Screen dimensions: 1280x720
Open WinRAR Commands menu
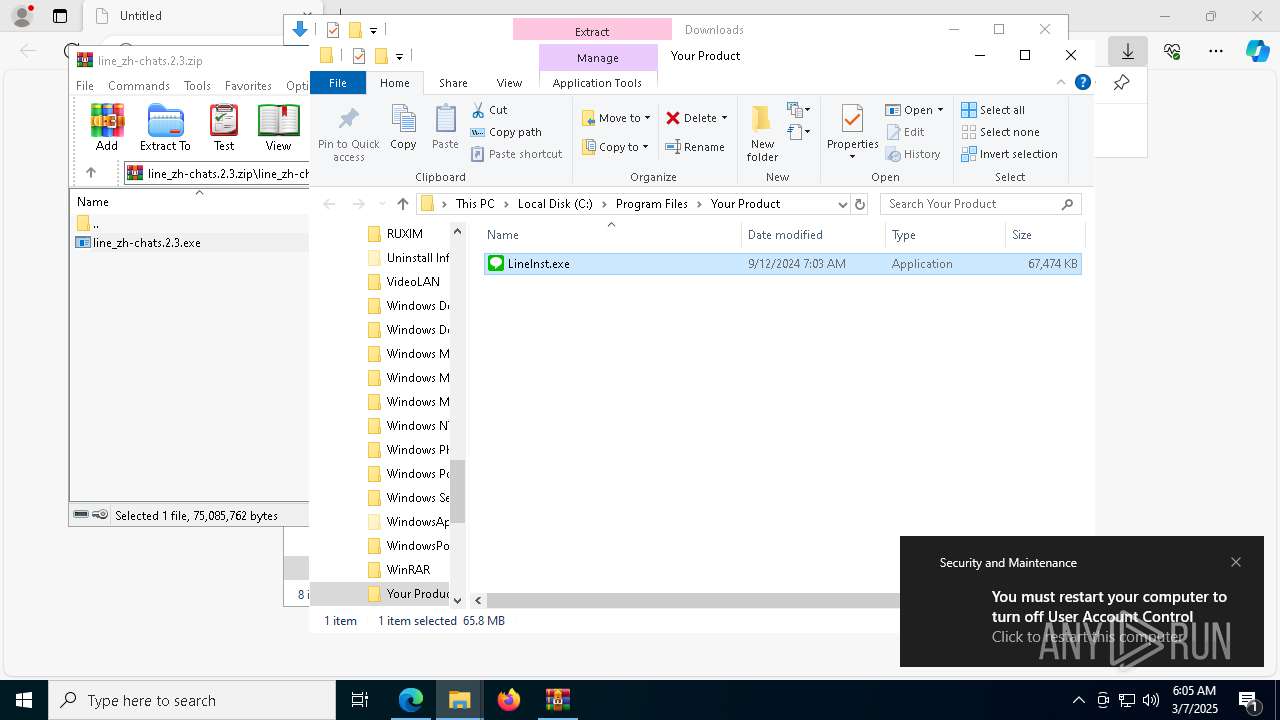(139, 86)
